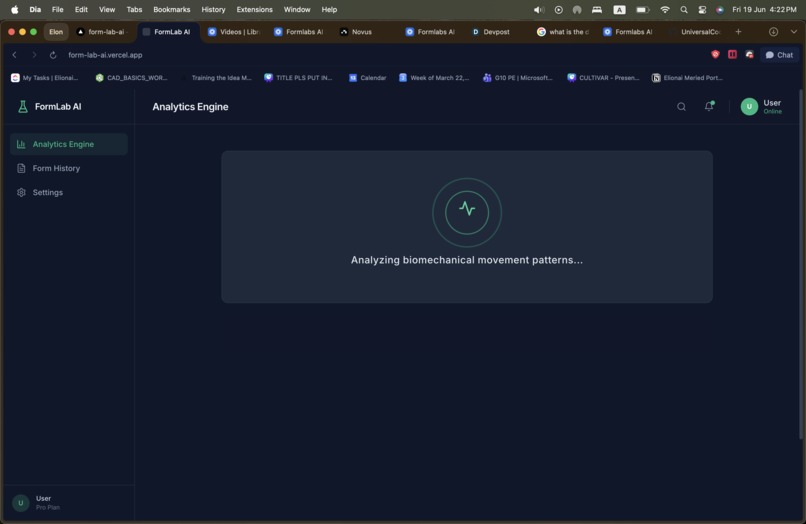Open Training the Idea M bookmark
This screenshot has height=524, width=806.
[216, 78]
